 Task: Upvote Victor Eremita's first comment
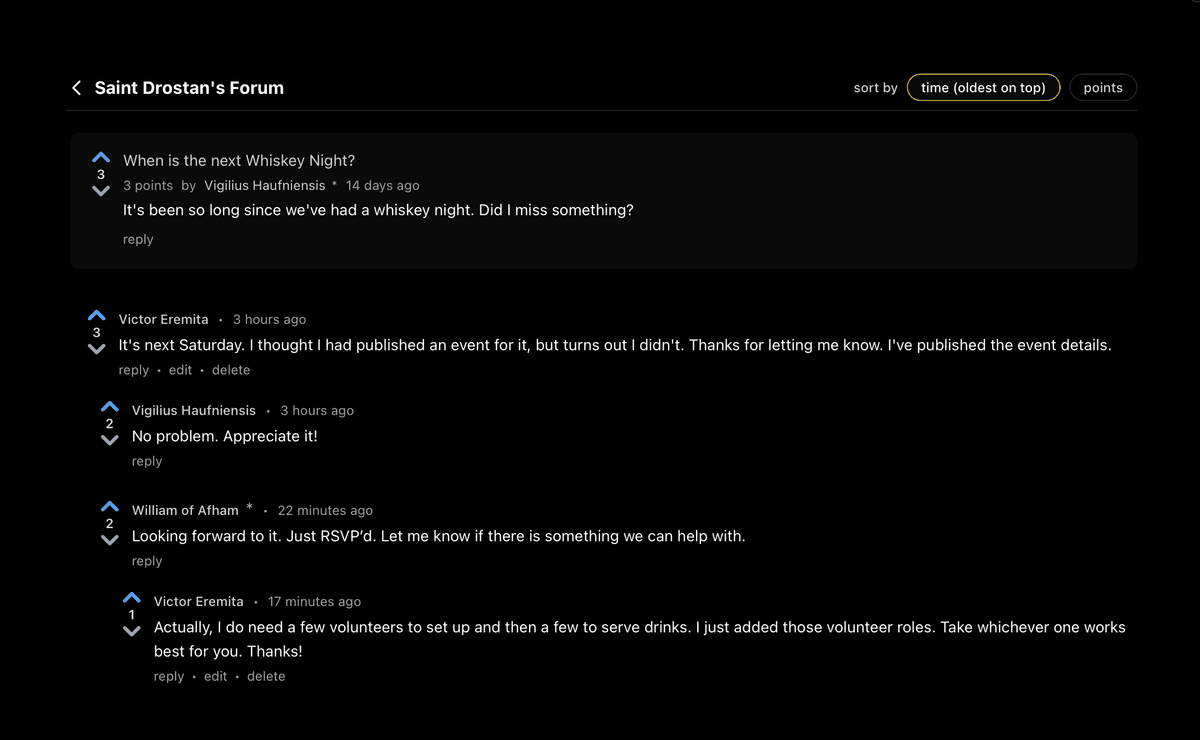click(96, 315)
